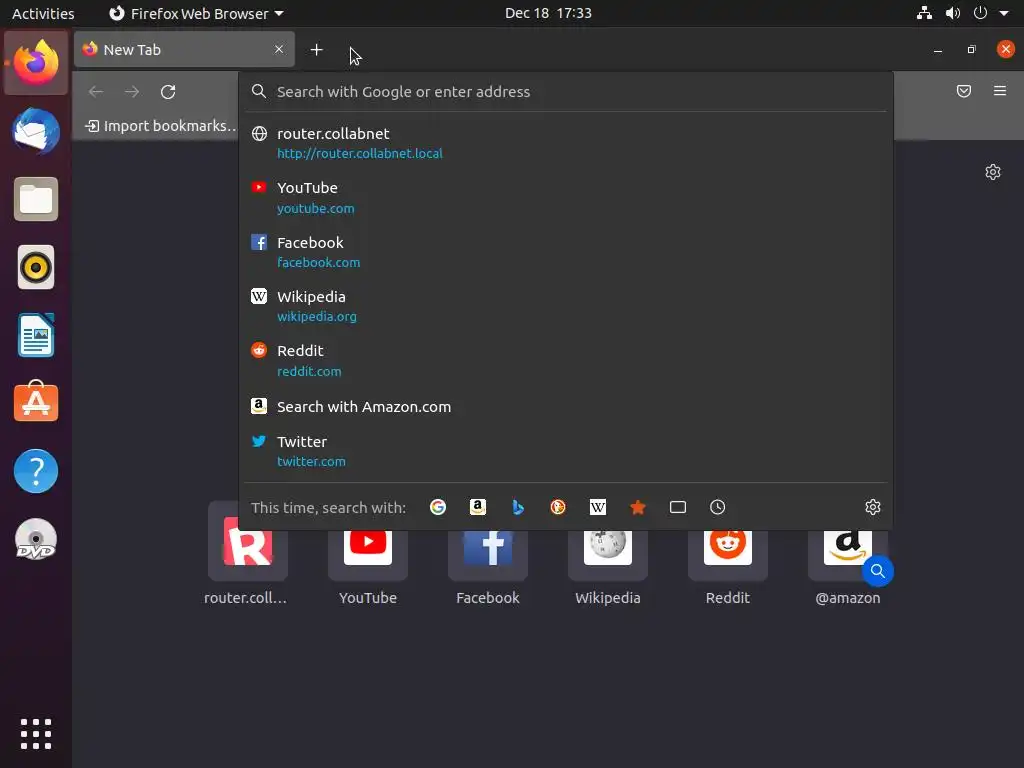Click the address bar search field

(x=566, y=92)
